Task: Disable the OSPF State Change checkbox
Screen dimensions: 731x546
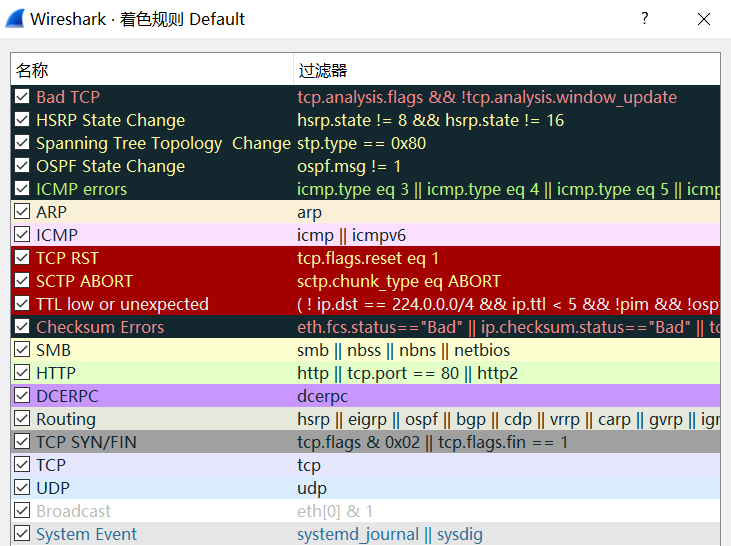Action: click(x=22, y=166)
